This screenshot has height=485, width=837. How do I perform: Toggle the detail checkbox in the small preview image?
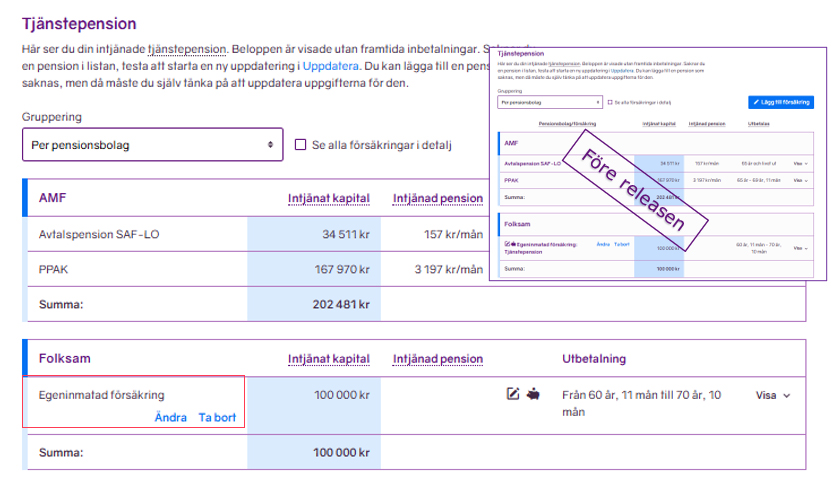tap(612, 102)
